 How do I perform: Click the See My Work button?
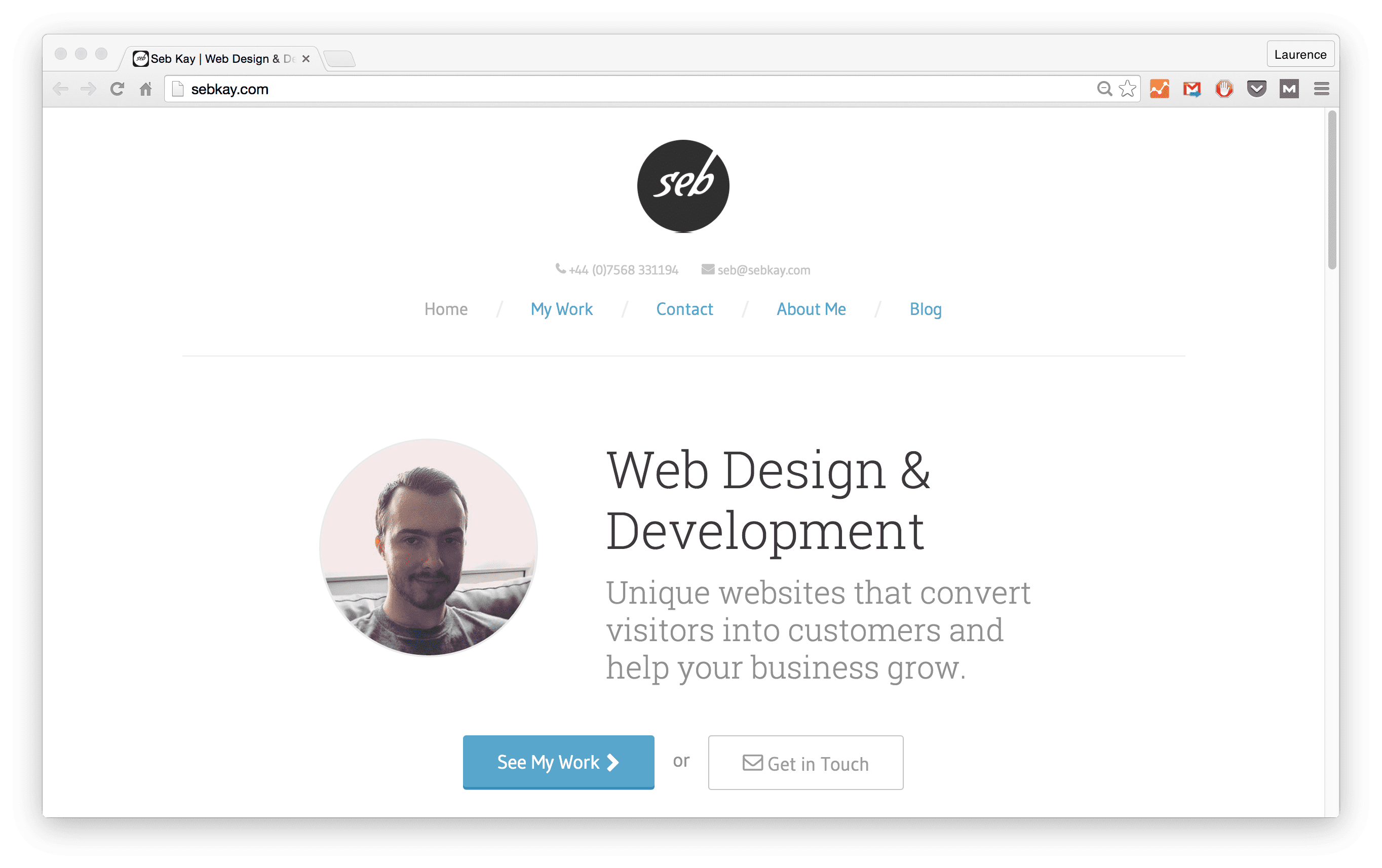(x=558, y=762)
